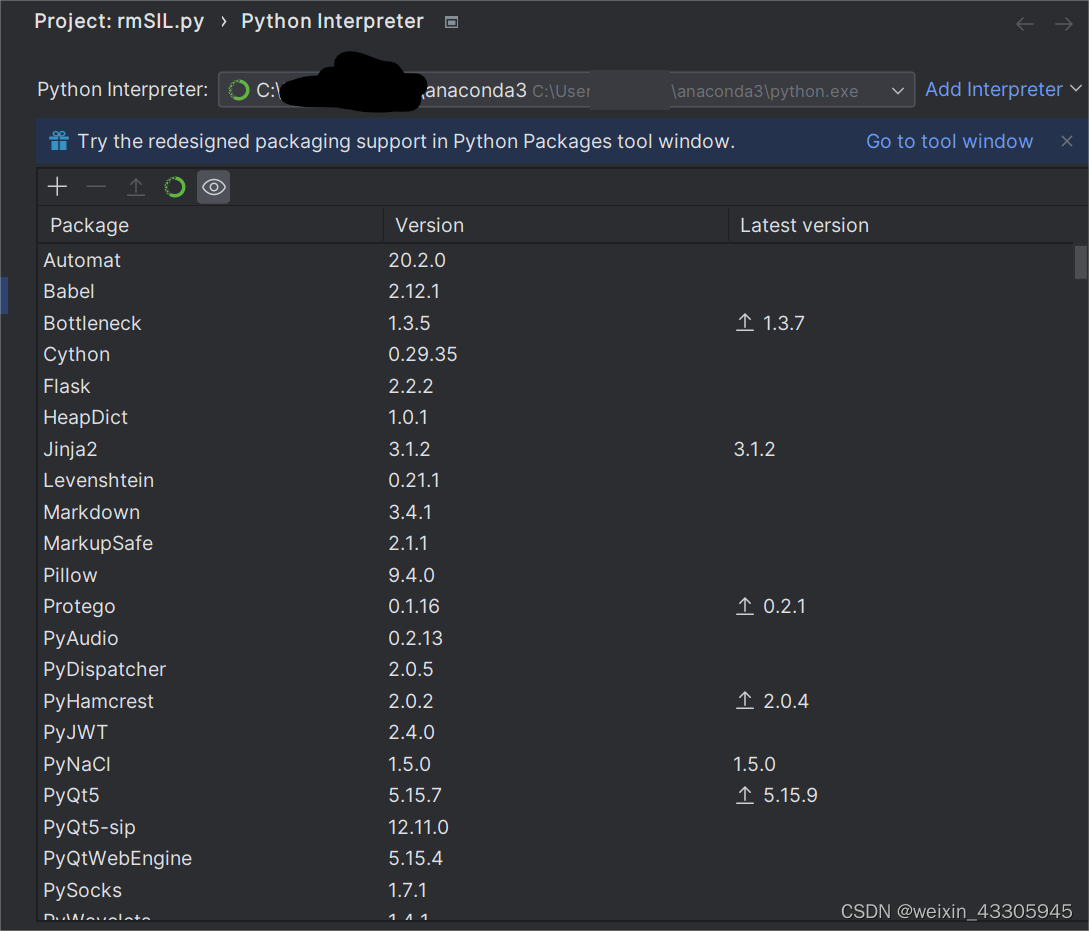Click PyQt5-sip version 12.11.0
1089x931 pixels.
click(418, 828)
